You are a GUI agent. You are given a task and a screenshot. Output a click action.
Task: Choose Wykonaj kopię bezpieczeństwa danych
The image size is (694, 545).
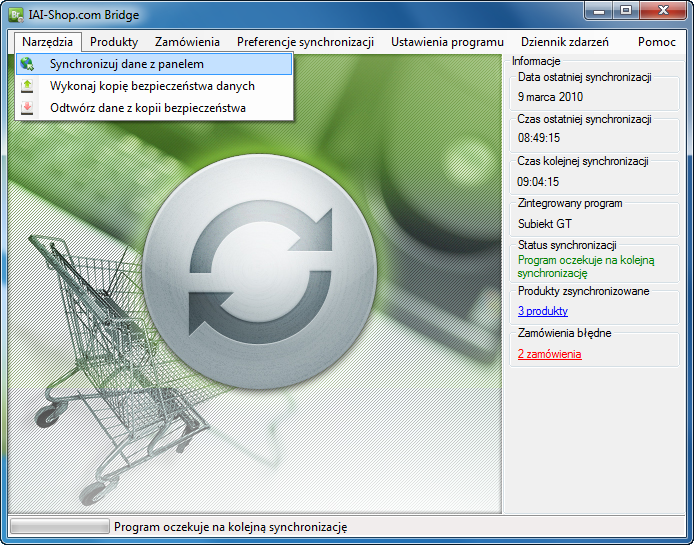[x=154, y=86]
